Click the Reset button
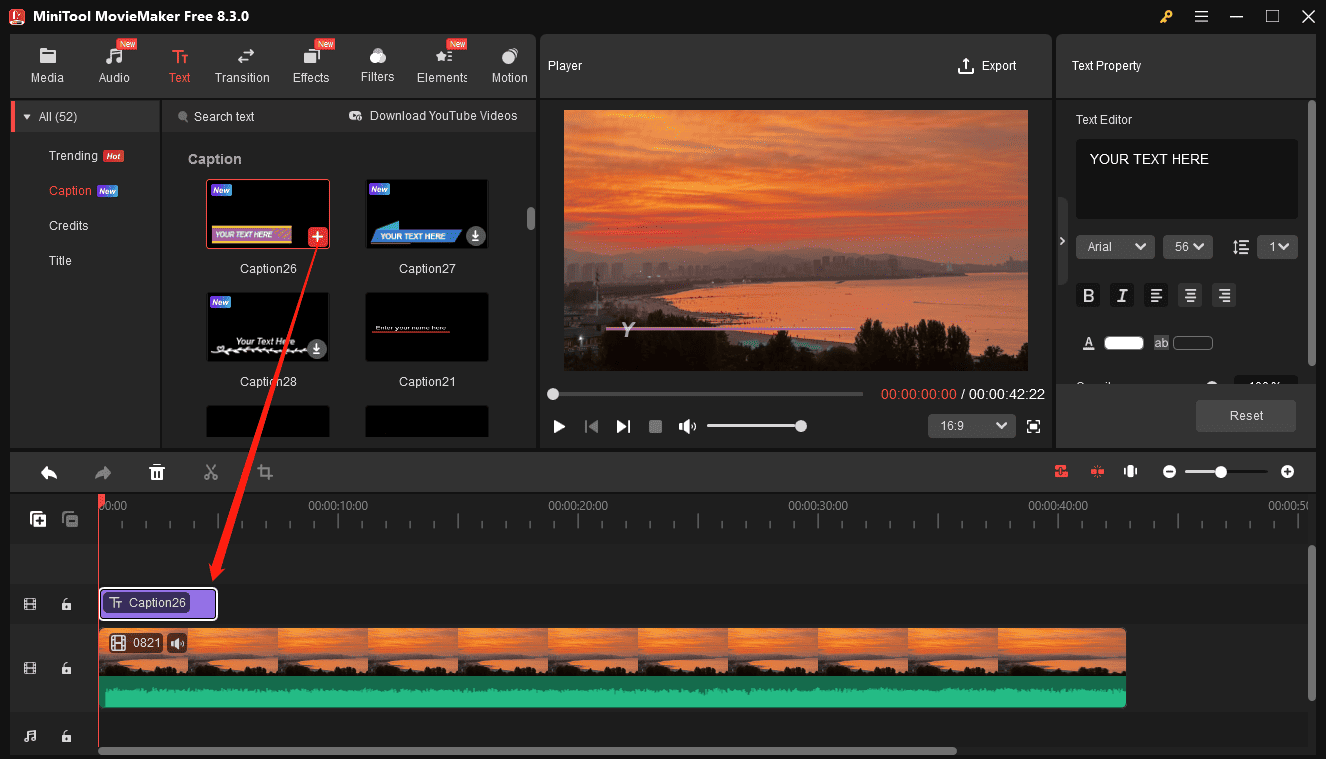Image resolution: width=1326 pixels, height=759 pixels. pyautogui.click(x=1246, y=416)
